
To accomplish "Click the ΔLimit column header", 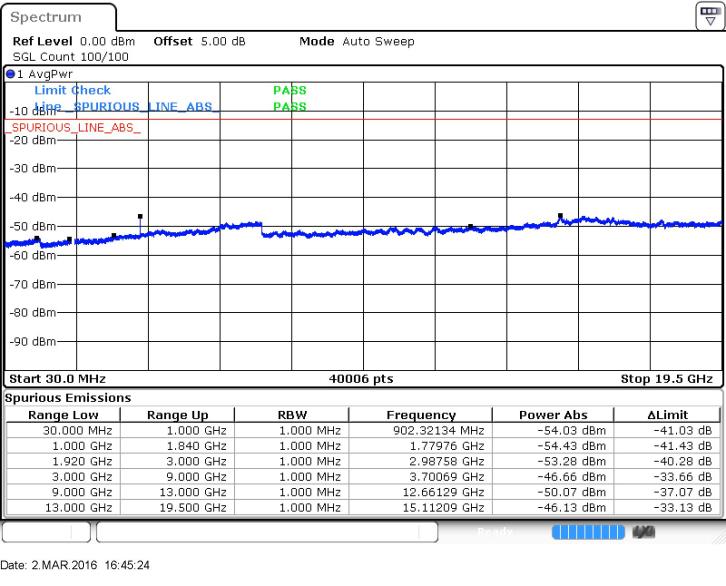I will click(668, 415).
